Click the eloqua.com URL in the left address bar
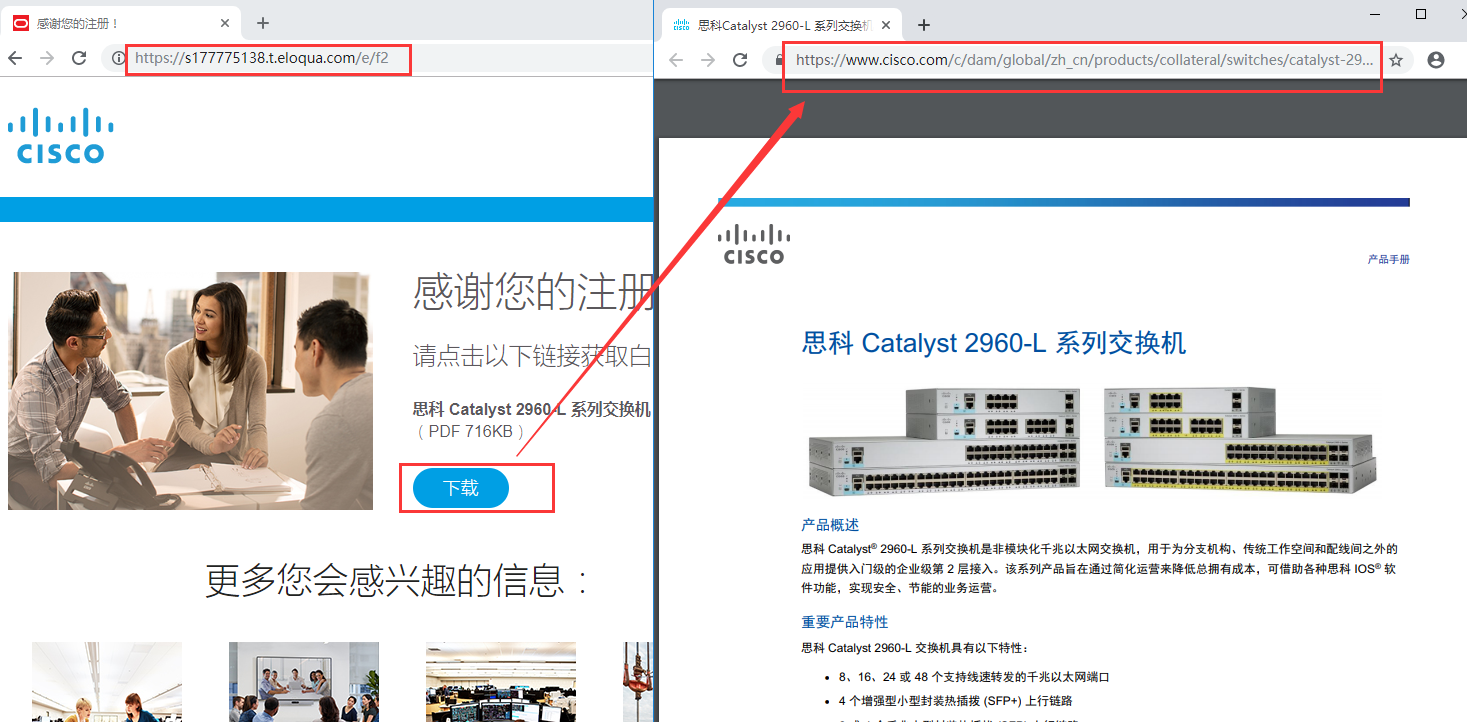 click(261, 58)
